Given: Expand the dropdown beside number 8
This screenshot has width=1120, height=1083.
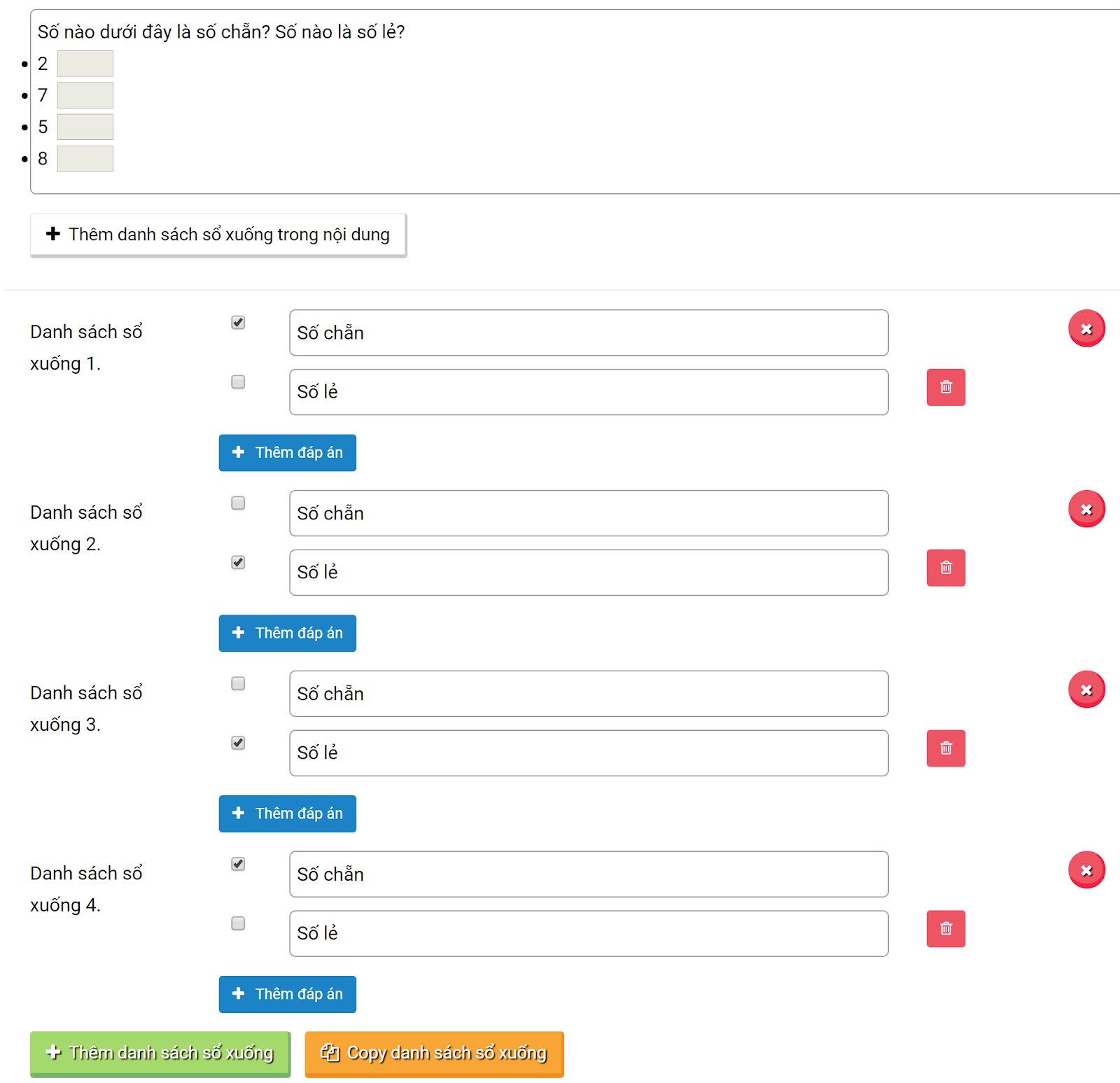Looking at the screenshot, I should [x=85, y=159].
